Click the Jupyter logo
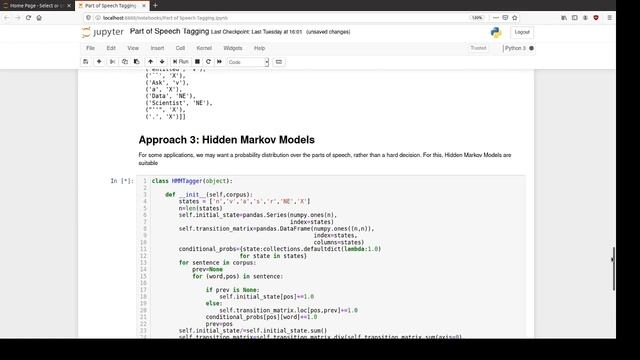 [x=102, y=32]
